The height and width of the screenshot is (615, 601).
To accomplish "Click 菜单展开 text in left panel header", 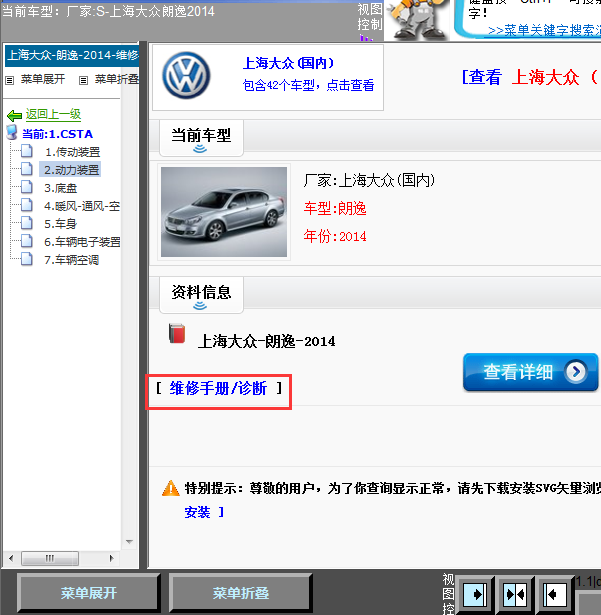I will tap(43, 79).
